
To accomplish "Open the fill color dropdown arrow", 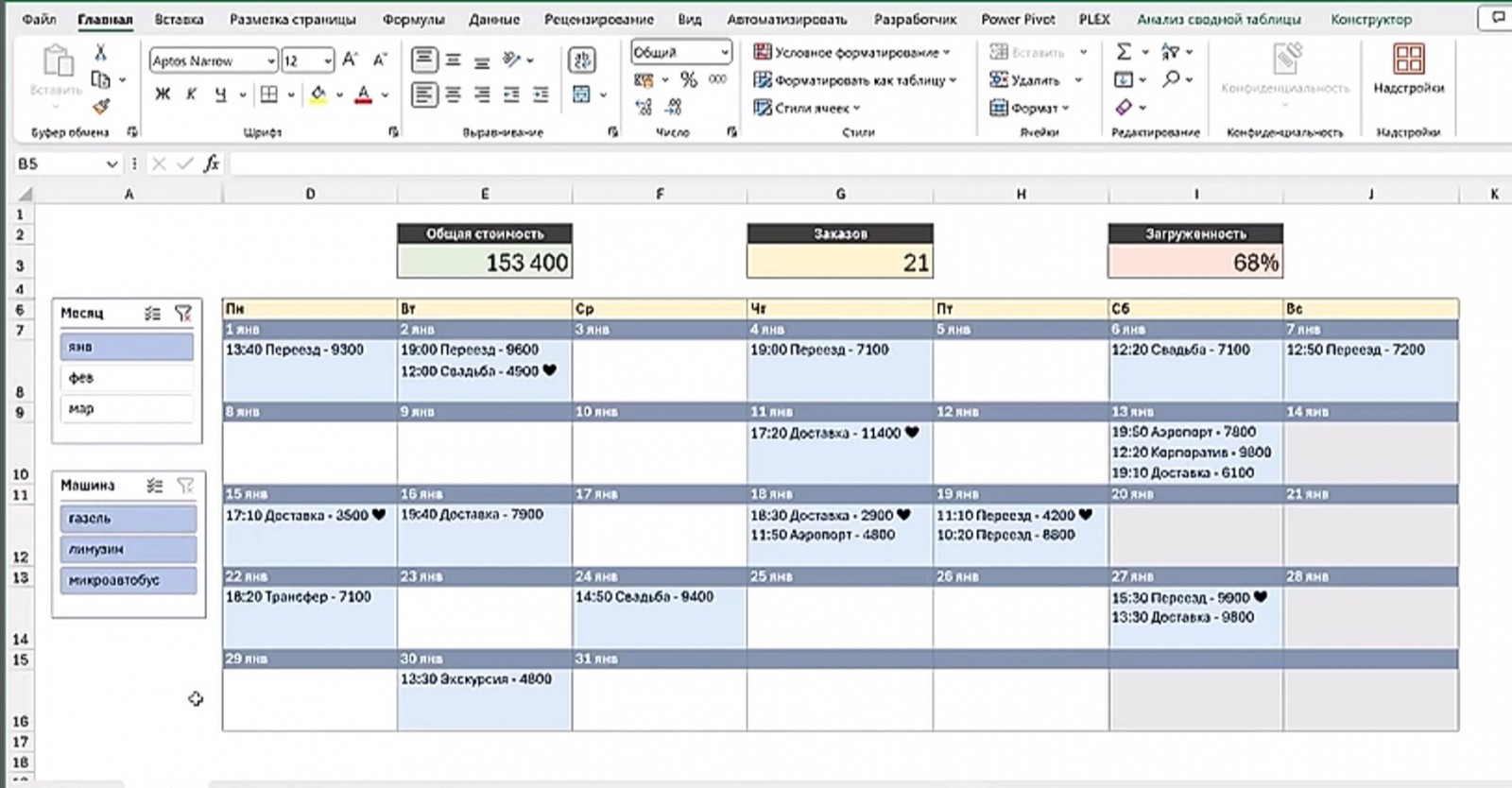I will pyautogui.click(x=338, y=94).
